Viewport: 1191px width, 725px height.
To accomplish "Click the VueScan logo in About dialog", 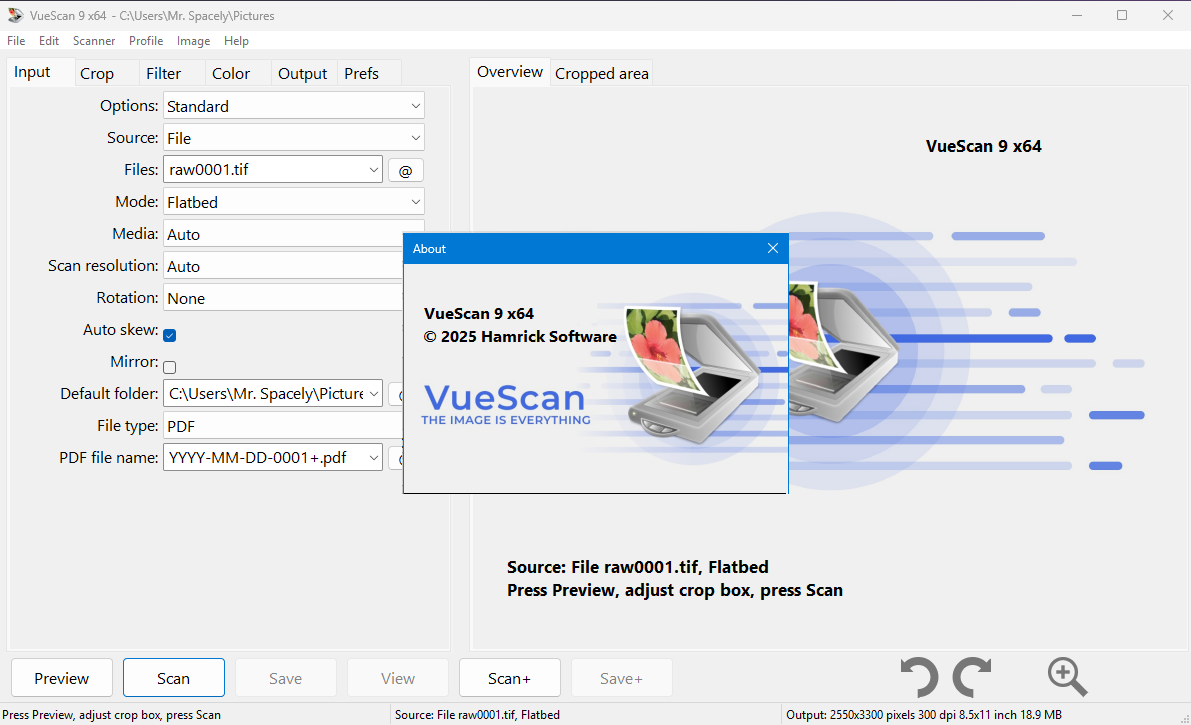I will coord(505,404).
